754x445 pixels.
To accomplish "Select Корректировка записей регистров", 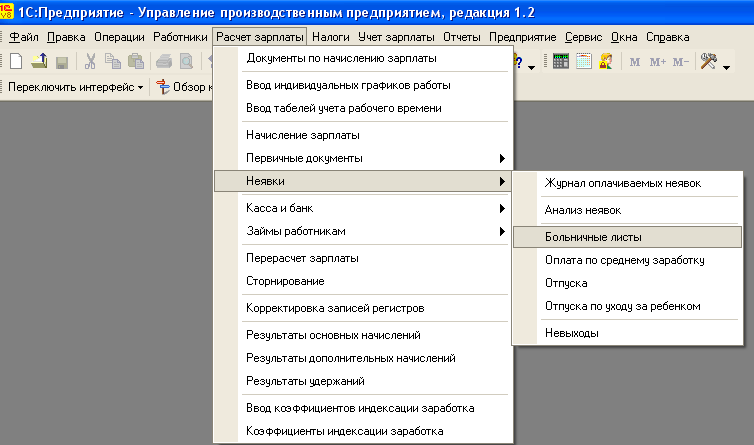I will 363,308.
